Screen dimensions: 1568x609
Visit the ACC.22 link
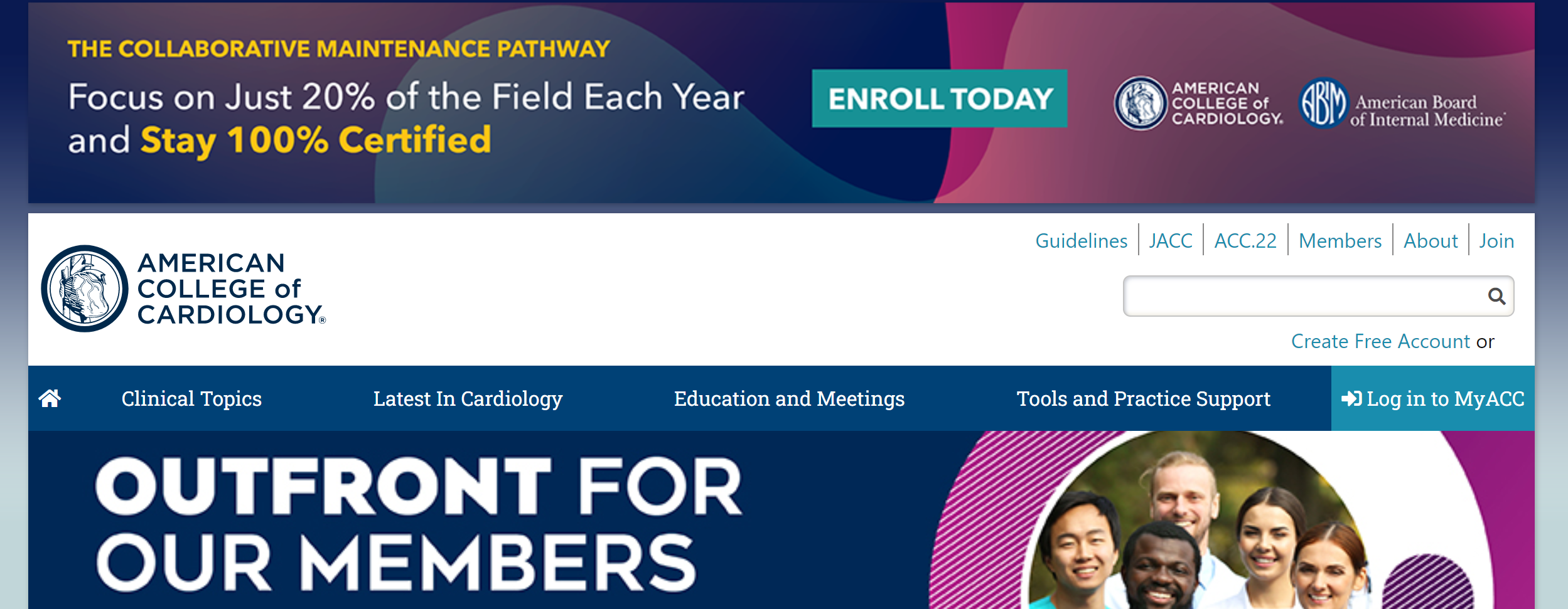[x=1245, y=241]
